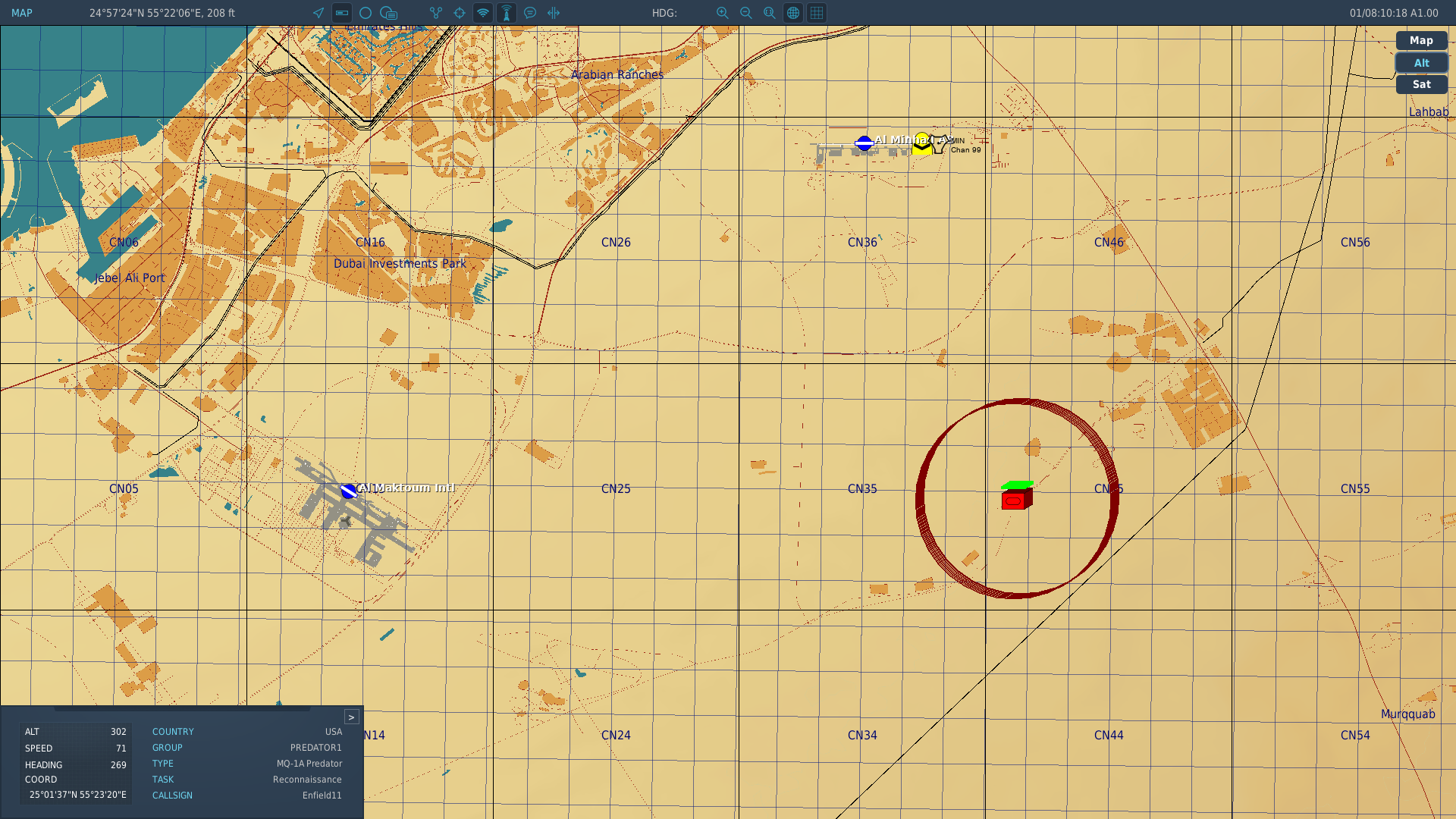Click the cursor coordinates readout at top

[162, 13]
